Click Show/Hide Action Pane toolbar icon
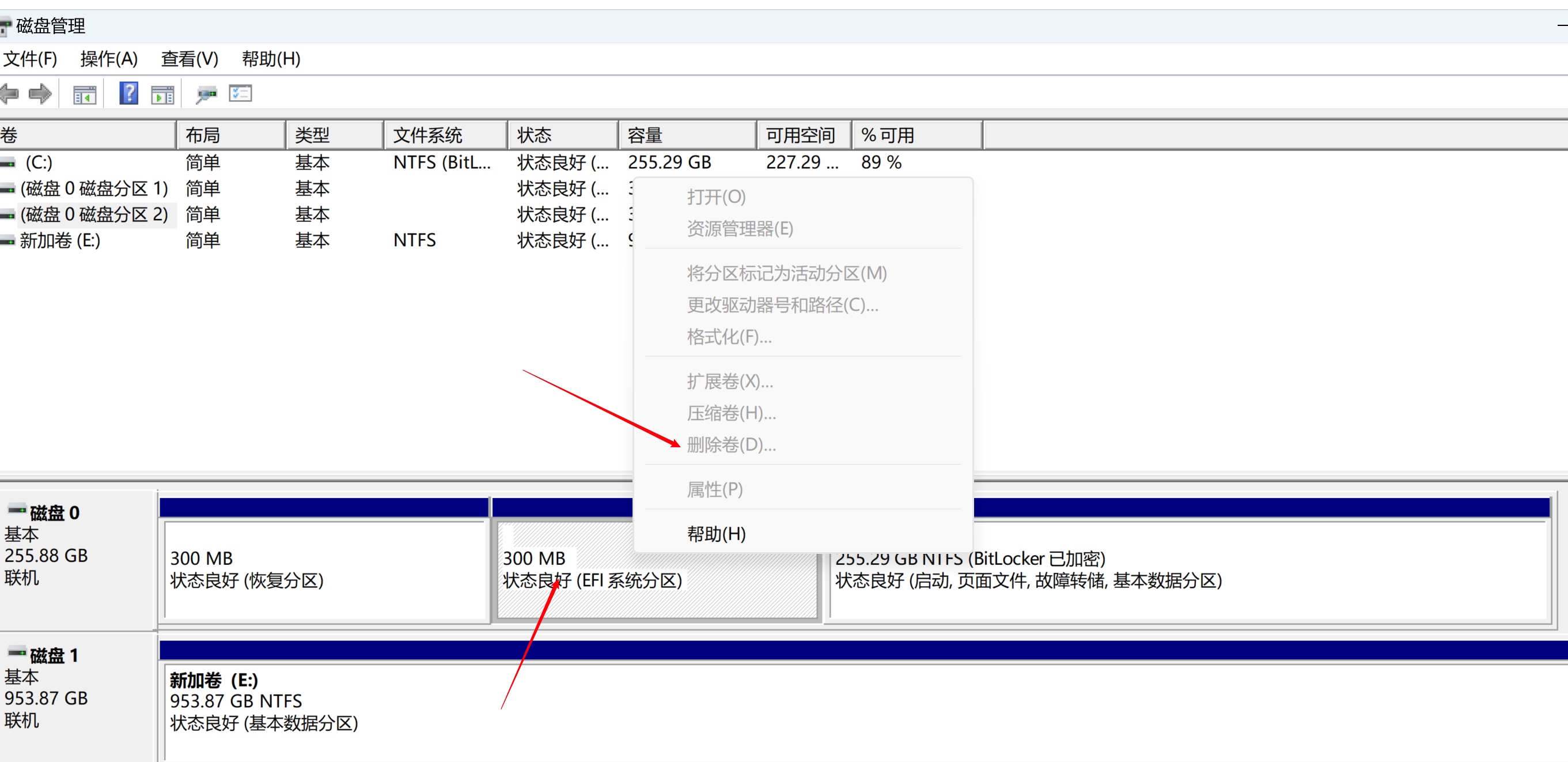The image size is (1568, 762). pyautogui.click(x=162, y=95)
